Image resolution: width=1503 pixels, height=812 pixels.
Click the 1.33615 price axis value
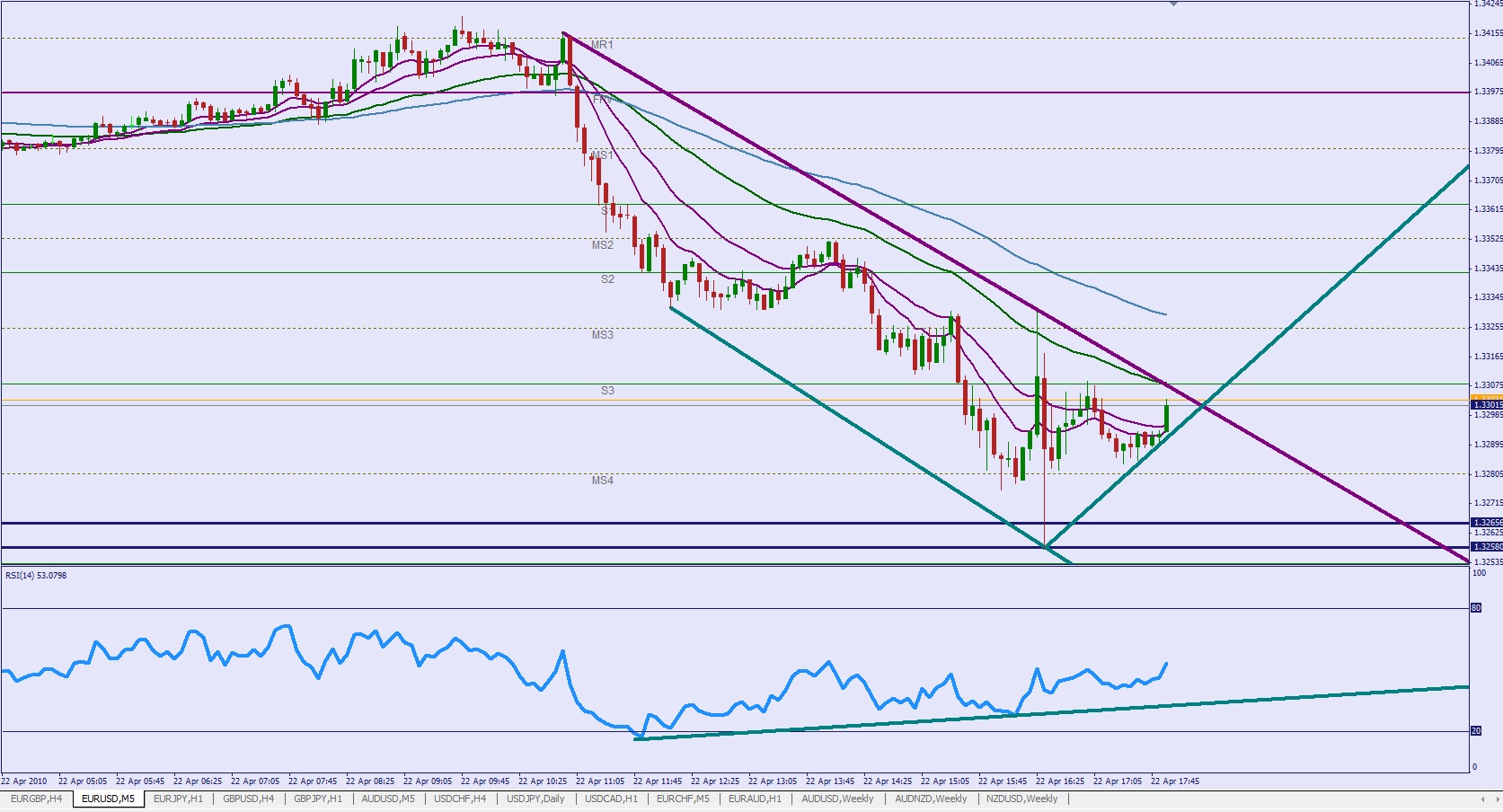pos(1489,209)
